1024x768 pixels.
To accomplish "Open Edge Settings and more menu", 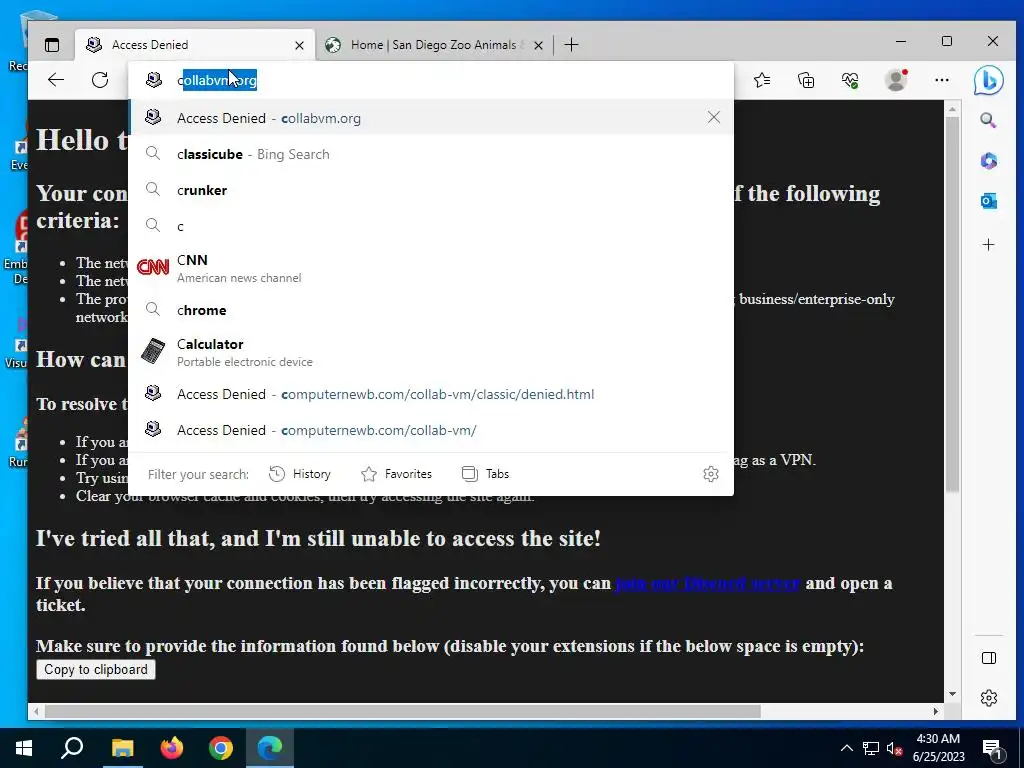I will [942, 80].
